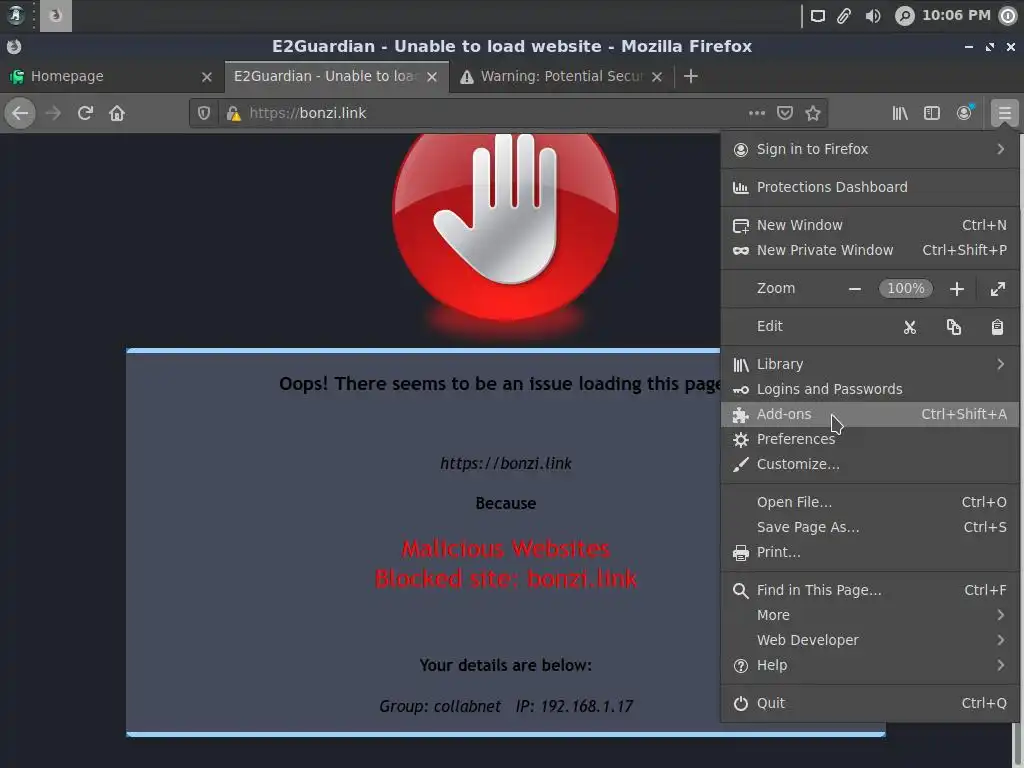The width and height of the screenshot is (1024, 768).
Task: Open the power button in top panel
Action: click(1009, 16)
